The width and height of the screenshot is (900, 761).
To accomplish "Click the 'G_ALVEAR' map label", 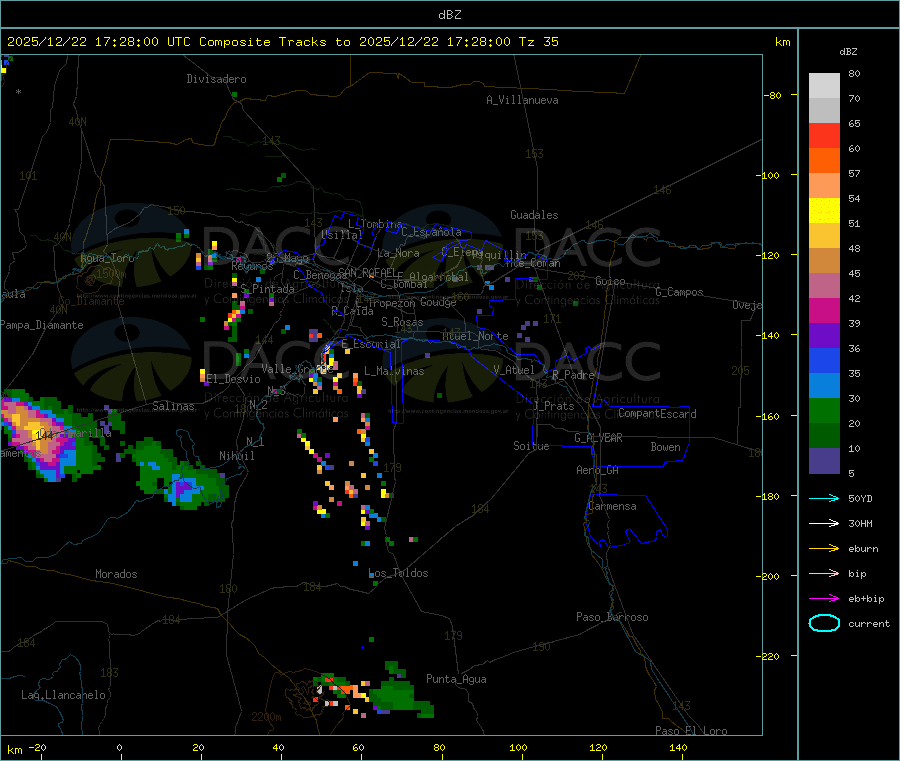I will coord(598,438).
